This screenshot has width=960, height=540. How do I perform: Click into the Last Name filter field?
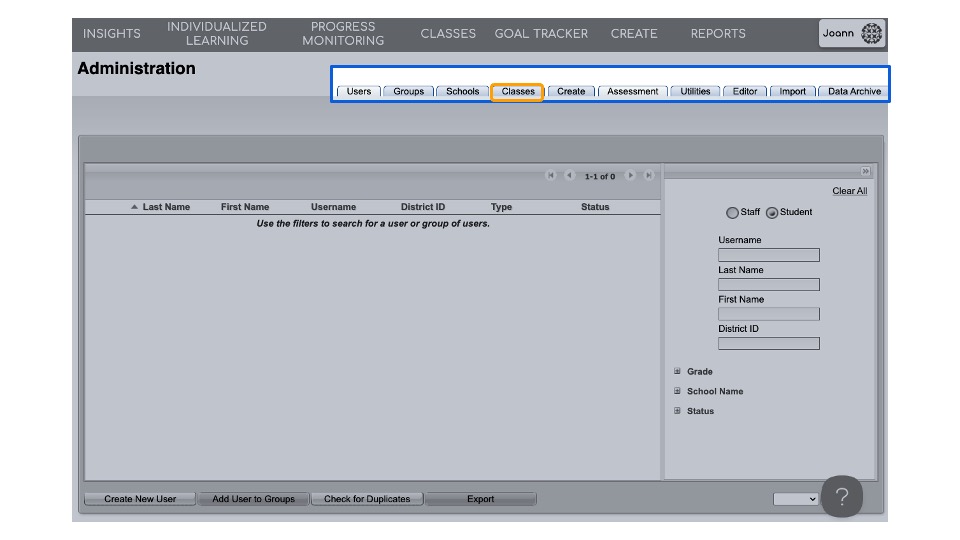[768, 285]
